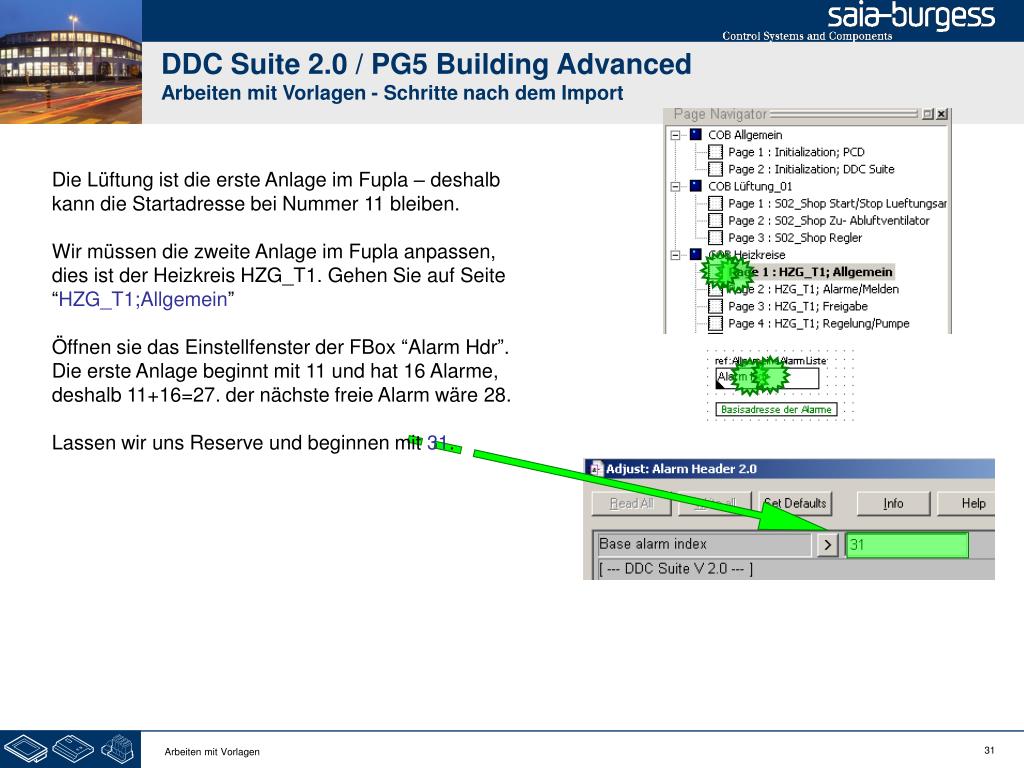Click the 'Adjust: Alarm Header 2.0' title bar
This screenshot has width=1024, height=768.
789,469
